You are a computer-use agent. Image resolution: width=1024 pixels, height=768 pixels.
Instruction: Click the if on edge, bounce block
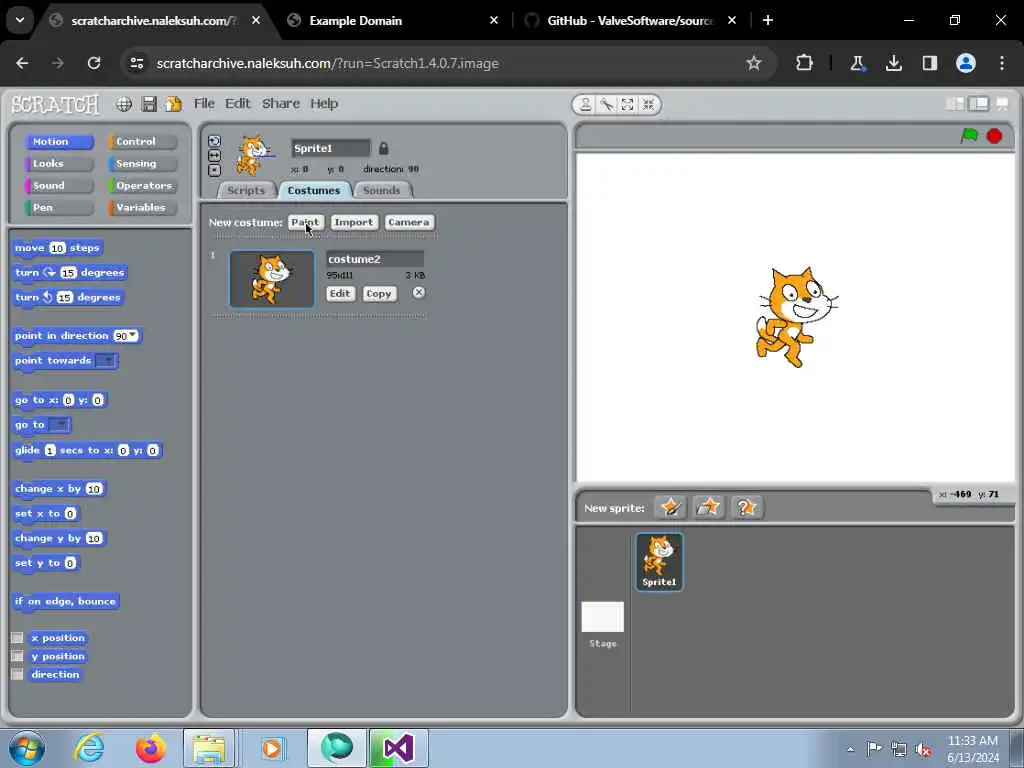[x=65, y=601]
